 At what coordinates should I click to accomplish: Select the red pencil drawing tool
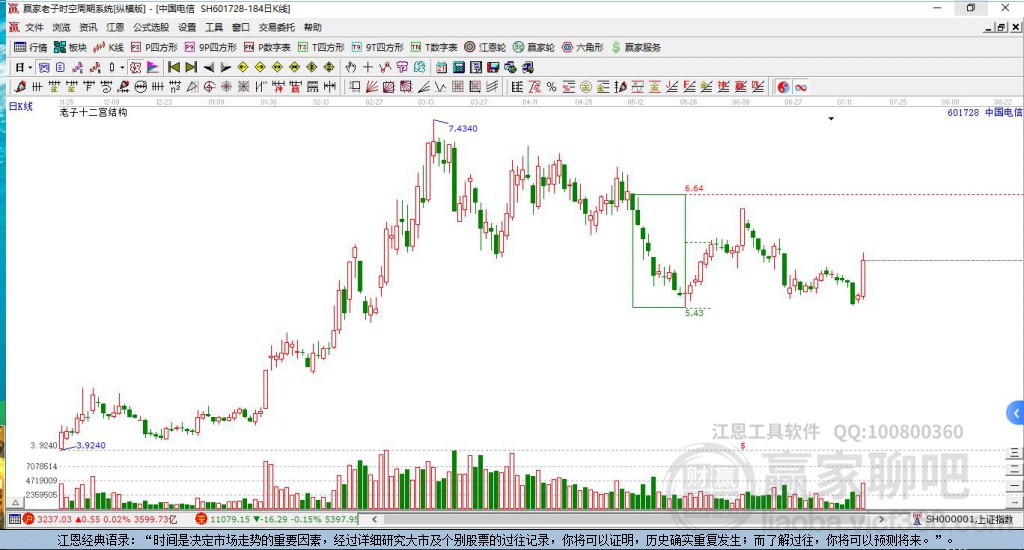(x=20, y=87)
